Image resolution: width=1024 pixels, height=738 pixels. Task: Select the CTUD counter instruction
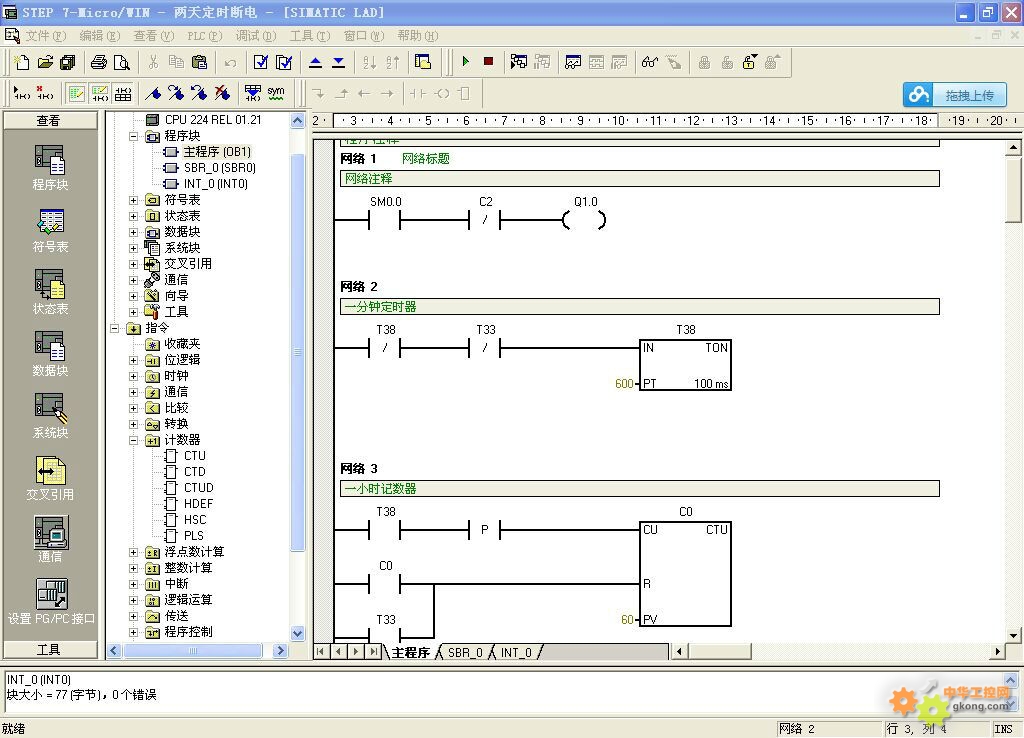(x=199, y=488)
